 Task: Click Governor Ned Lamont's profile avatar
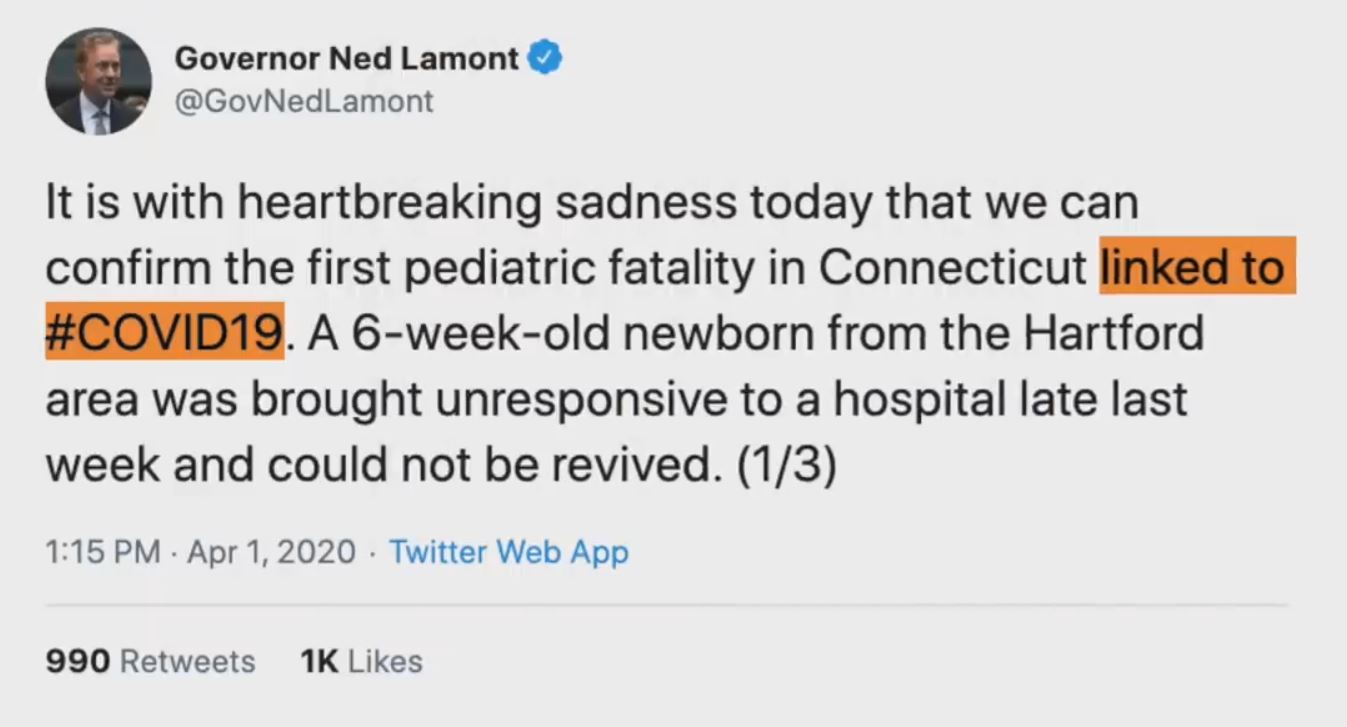98,81
